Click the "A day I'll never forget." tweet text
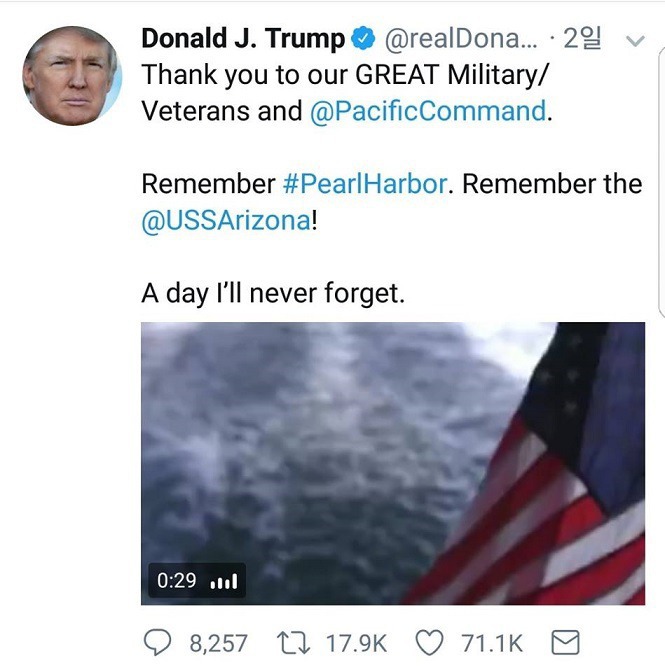Viewport: 665px width, 672px height. tap(273, 294)
